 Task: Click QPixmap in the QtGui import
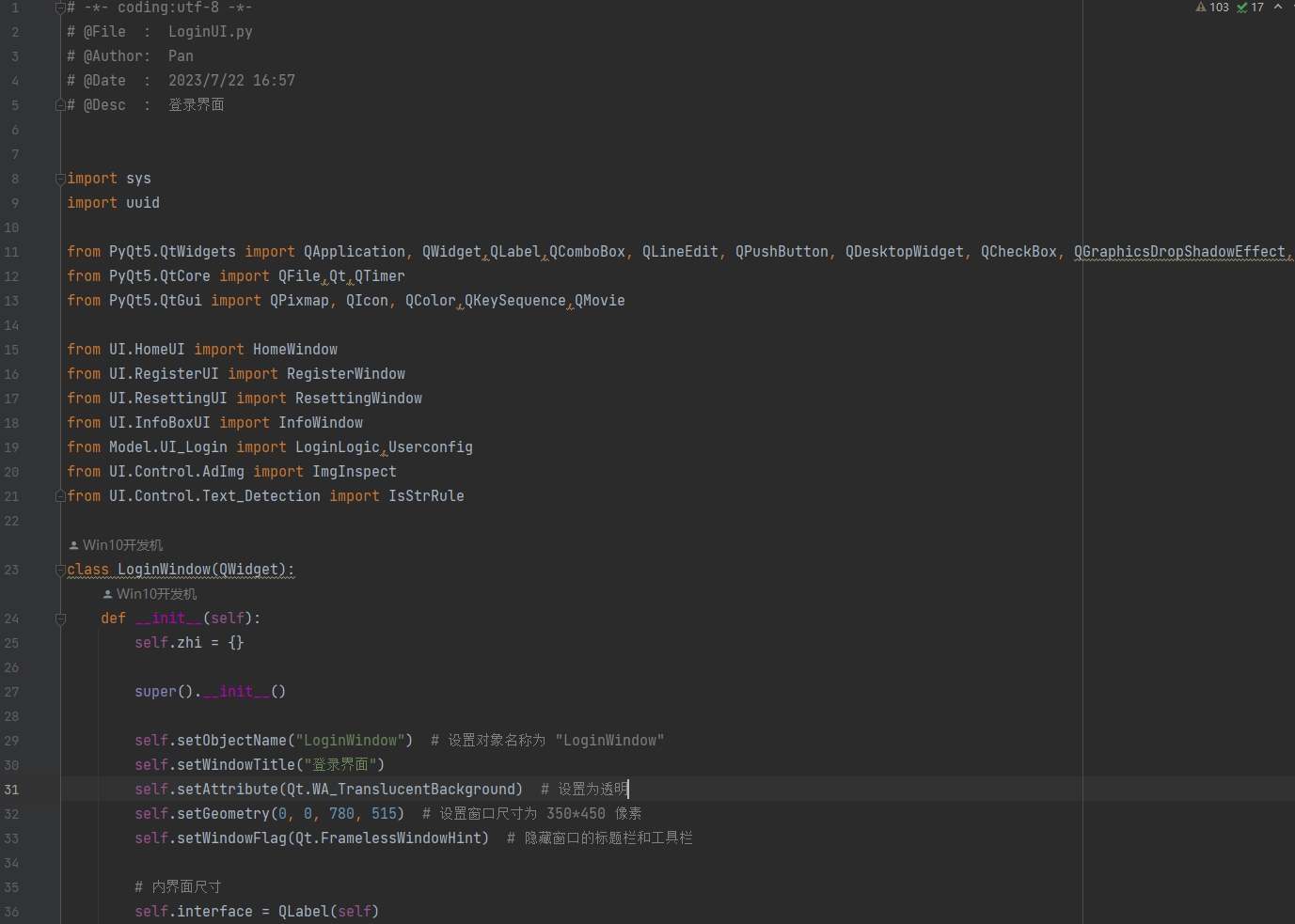pyautogui.click(x=299, y=301)
